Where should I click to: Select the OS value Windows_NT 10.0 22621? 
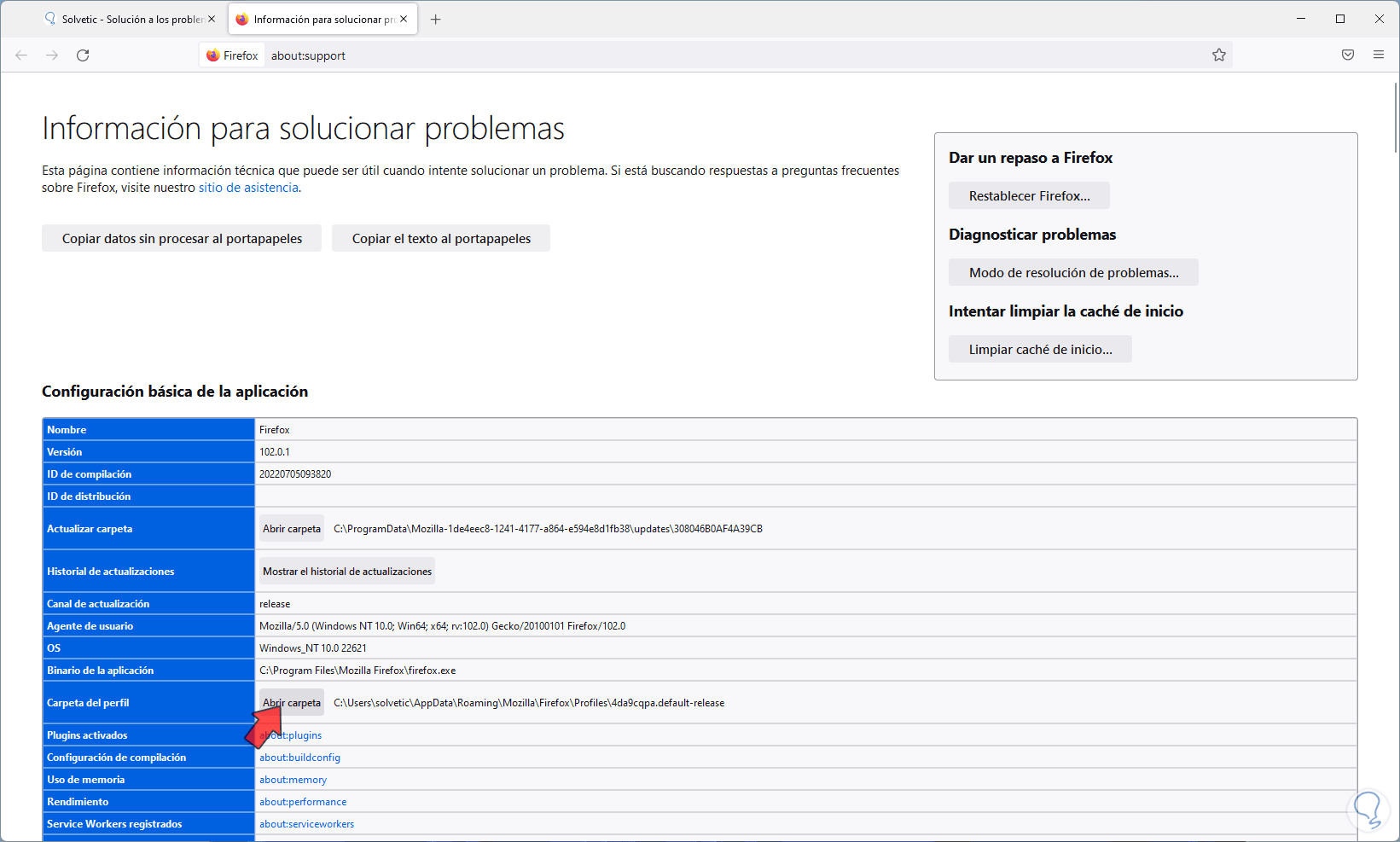313,648
